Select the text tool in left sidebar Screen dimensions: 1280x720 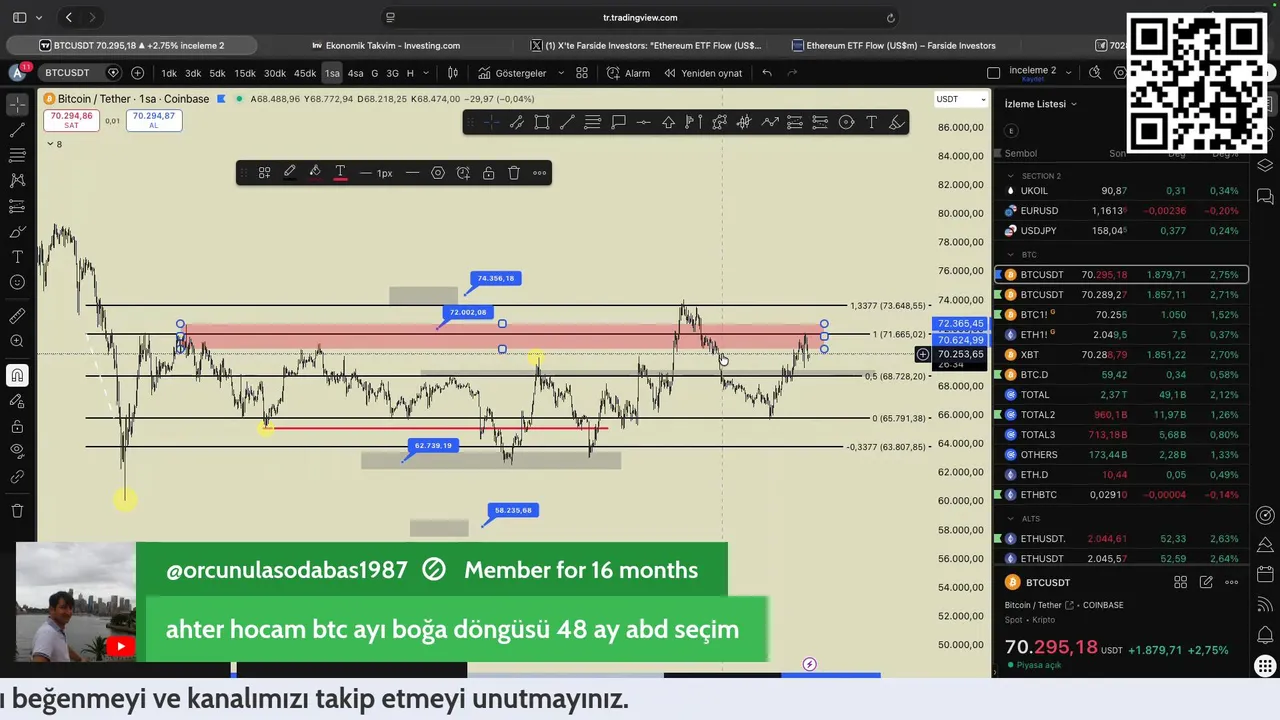17,257
